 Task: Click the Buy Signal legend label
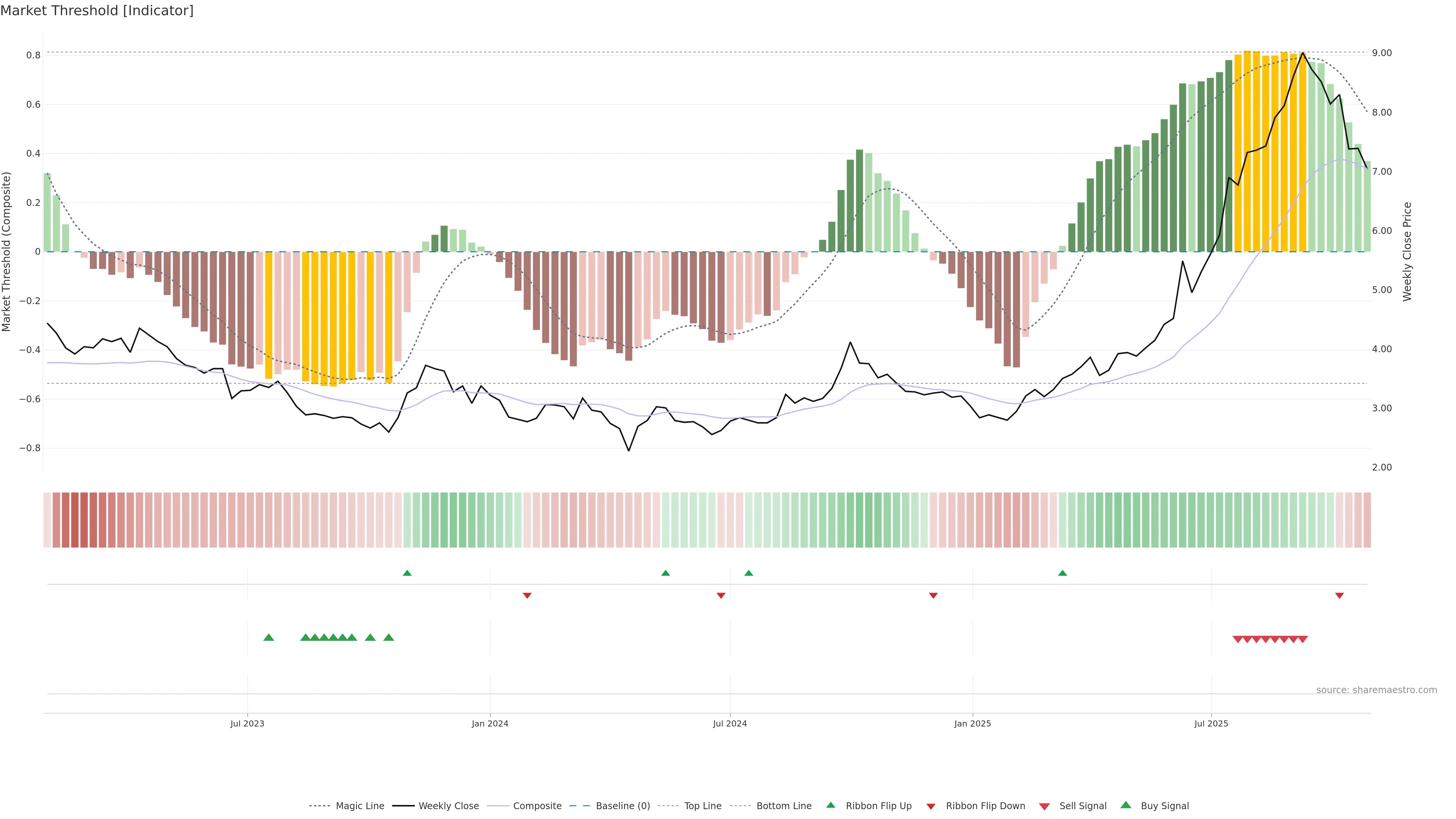pyautogui.click(x=1164, y=806)
